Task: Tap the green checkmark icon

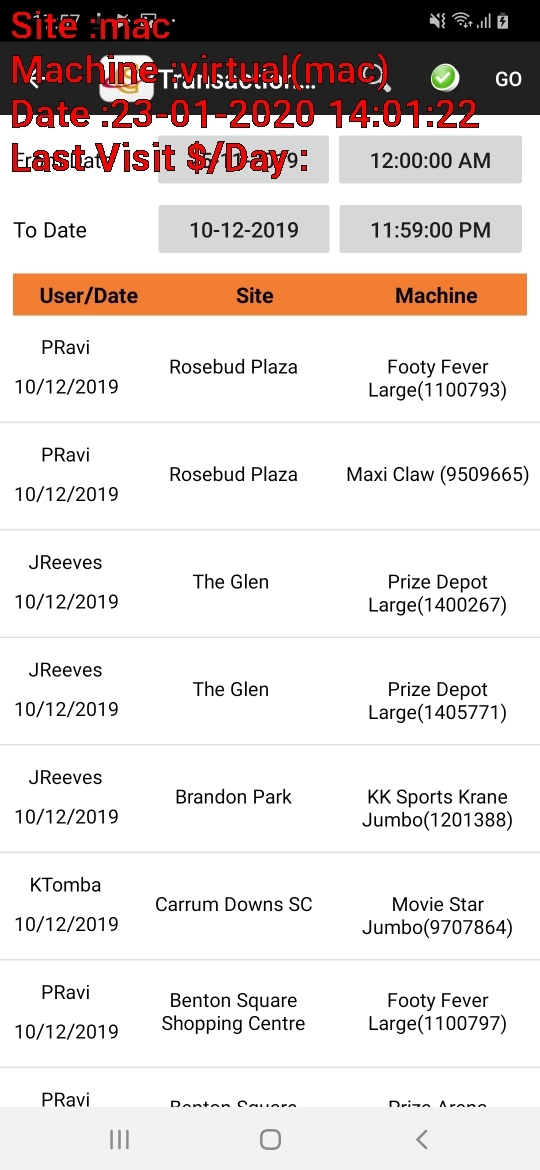Action: point(445,78)
